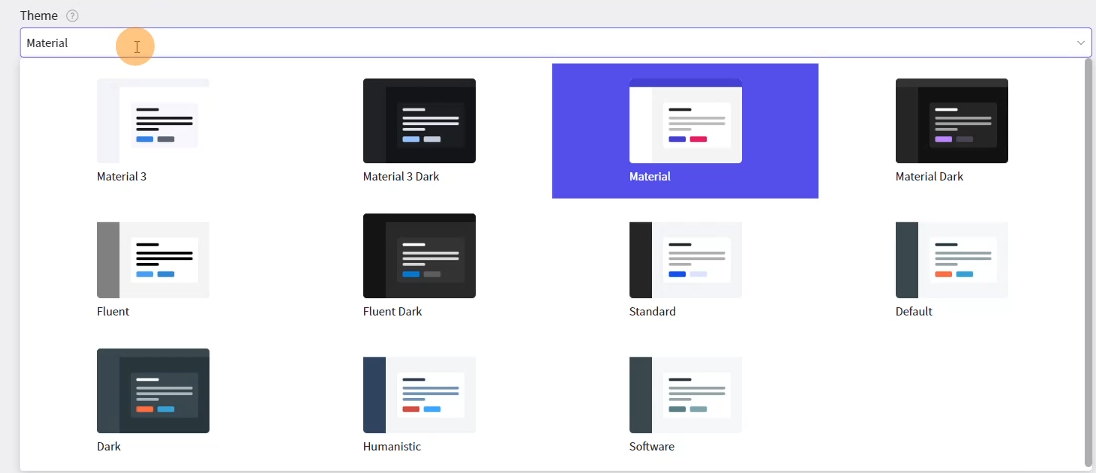
Task: Click the help icon next to Theme
Action: click(x=72, y=16)
